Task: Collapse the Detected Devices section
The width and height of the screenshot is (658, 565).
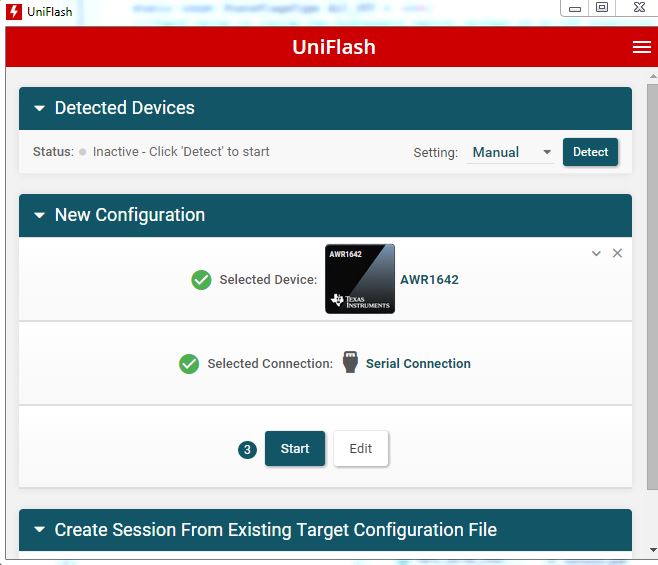Action: point(40,108)
